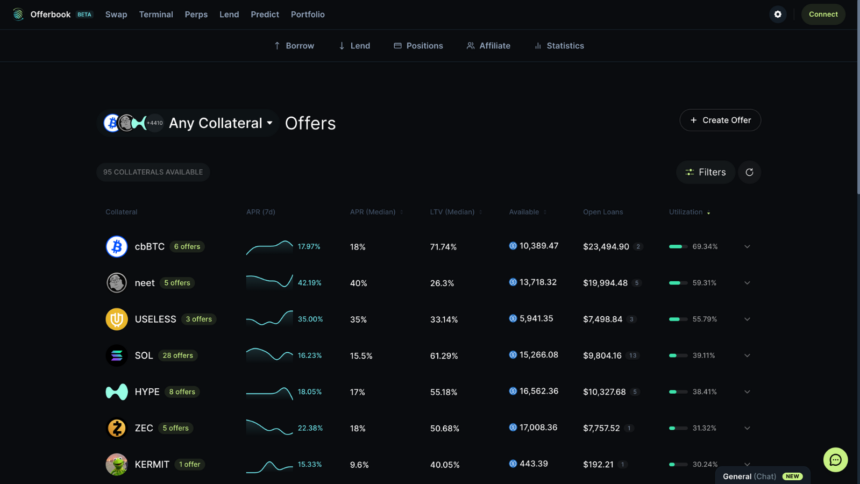Image resolution: width=860 pixels, height=484 pixels.
Task: Click the Offerbook logo icon
Action: pos(18,14)
